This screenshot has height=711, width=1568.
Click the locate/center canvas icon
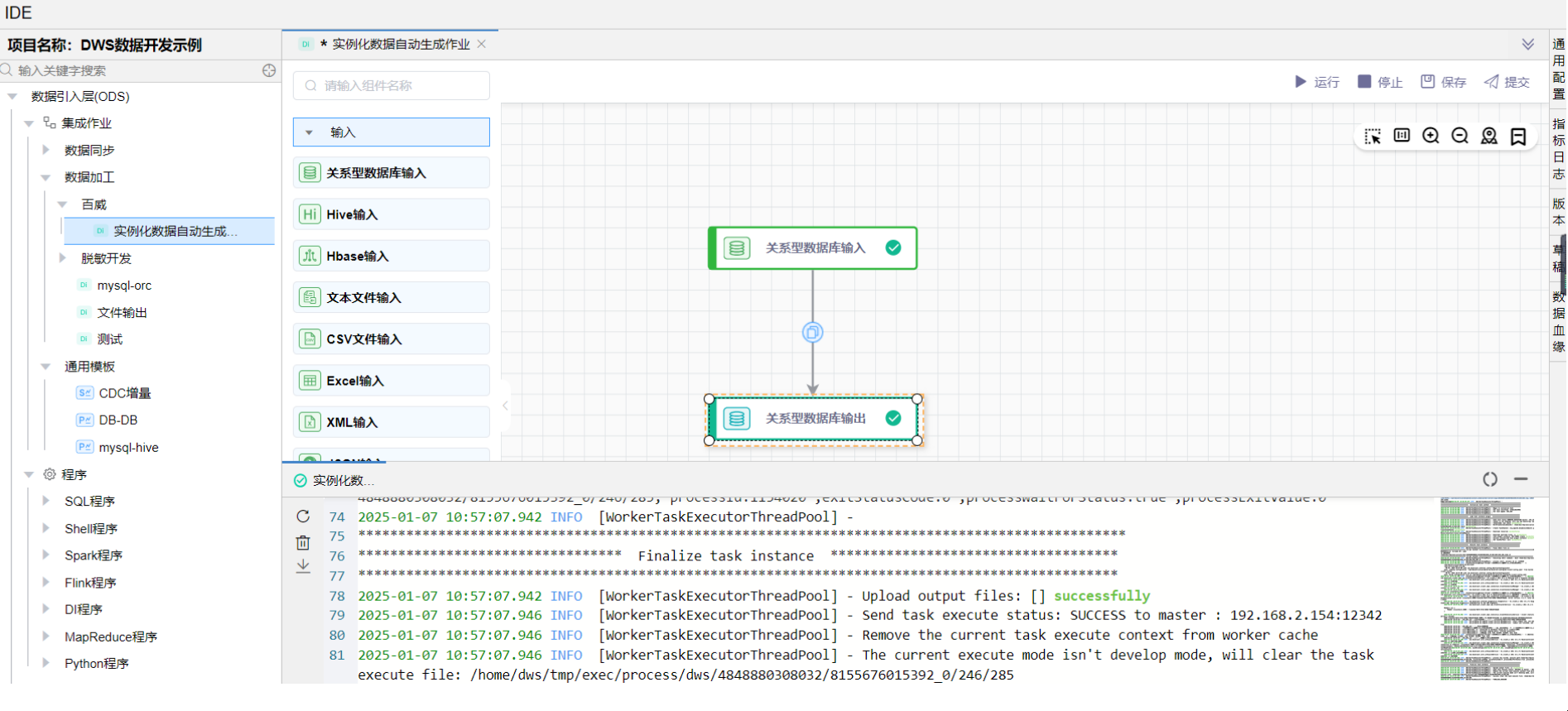(x=1489, y=136)
